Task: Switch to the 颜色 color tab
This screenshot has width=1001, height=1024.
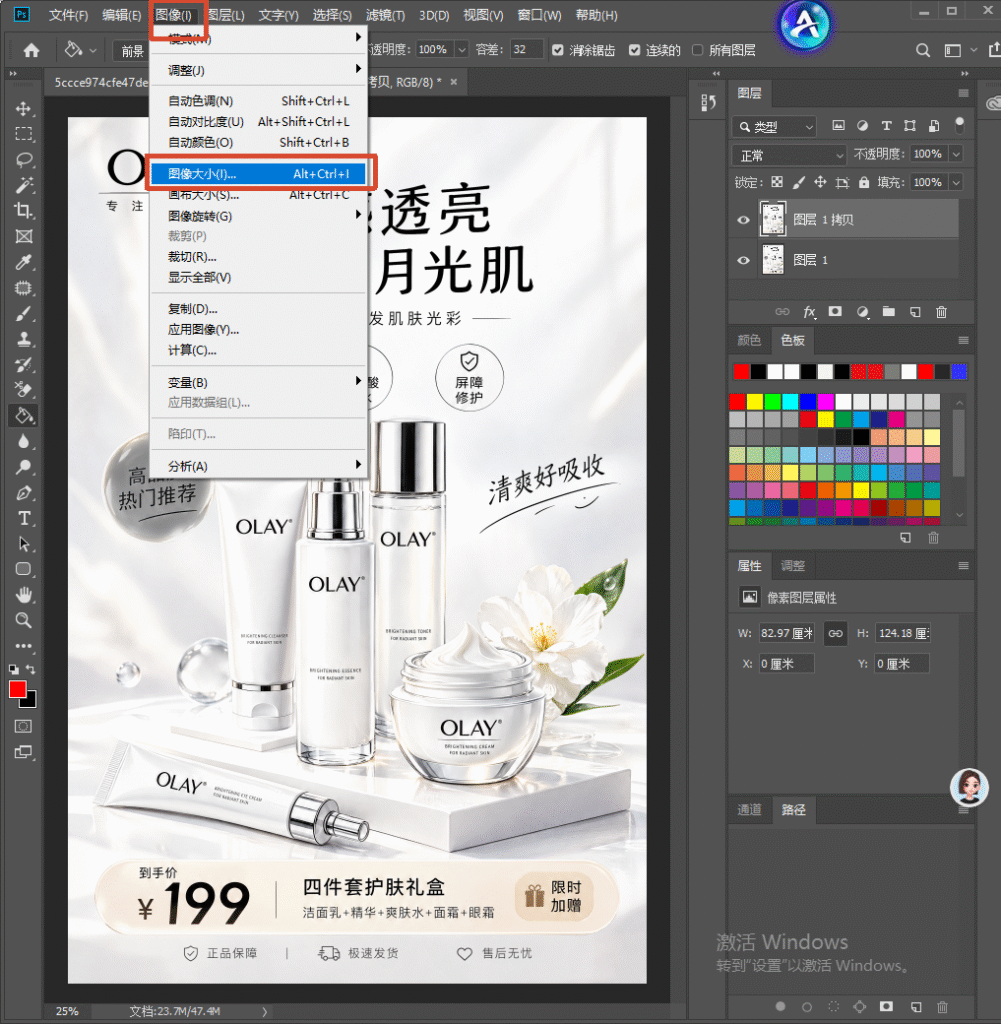Action: pyautogui.click(x=750, y=340)
